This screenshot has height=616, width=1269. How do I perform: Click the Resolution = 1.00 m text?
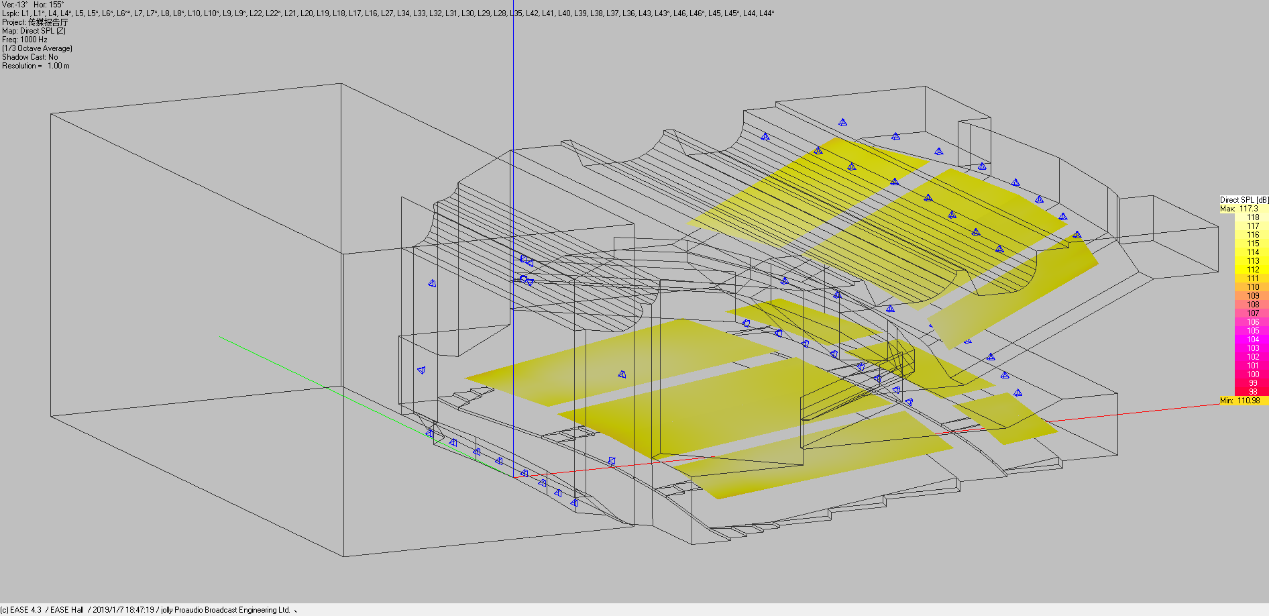(x=36, y=66)
